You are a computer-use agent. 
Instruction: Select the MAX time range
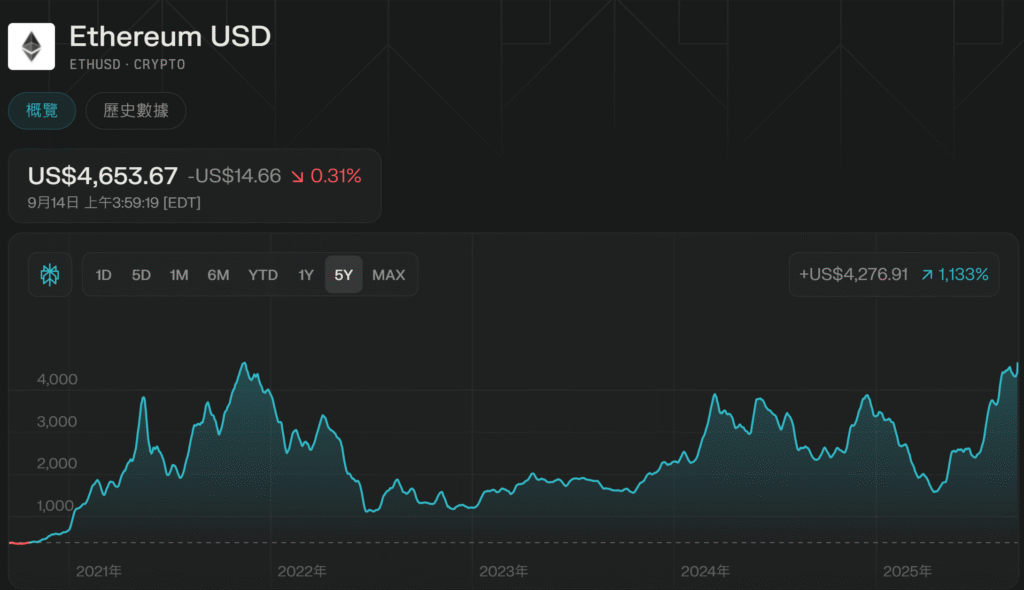(x=389, y=275)
